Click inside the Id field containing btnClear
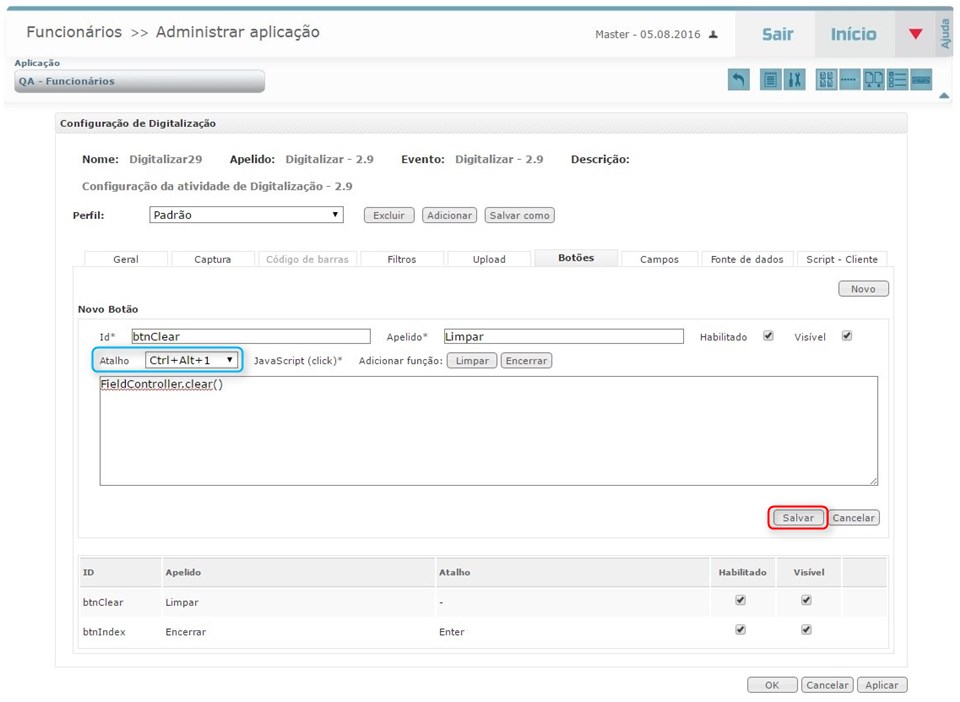The image size is (960, 702). point(250,336)
